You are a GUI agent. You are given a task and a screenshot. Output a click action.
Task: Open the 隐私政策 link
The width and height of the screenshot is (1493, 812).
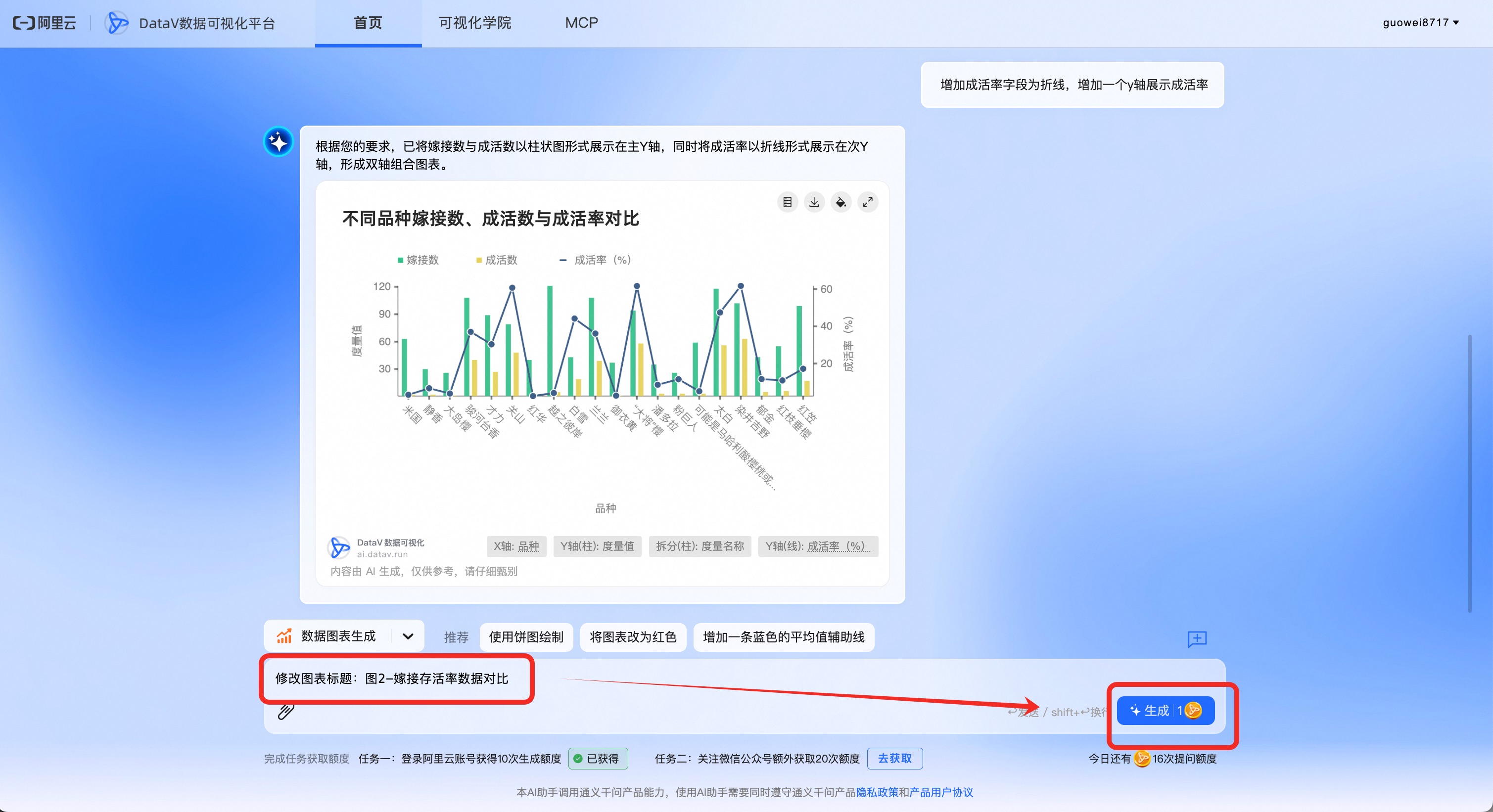pos(877,792)
